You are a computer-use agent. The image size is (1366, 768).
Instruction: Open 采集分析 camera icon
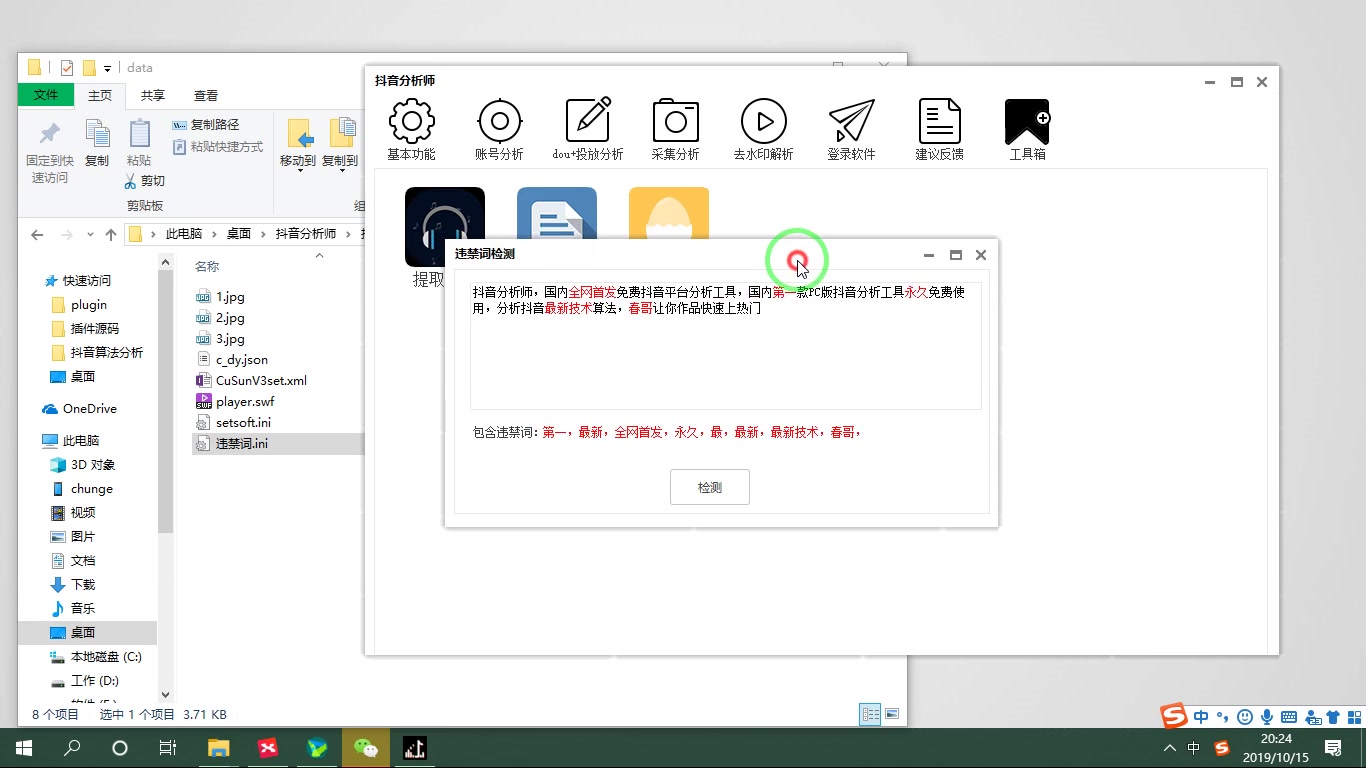tap(675, 122)
